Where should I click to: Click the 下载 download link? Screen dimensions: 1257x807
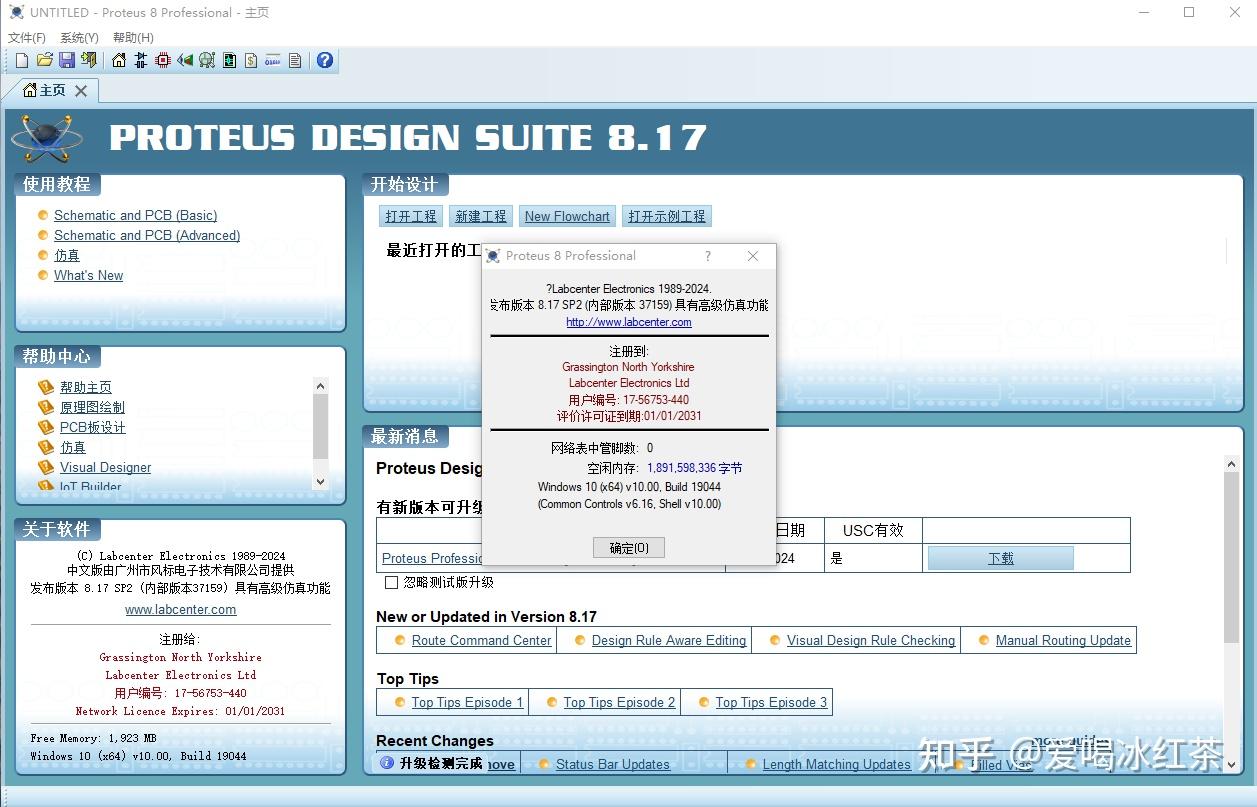(1000, 558)
